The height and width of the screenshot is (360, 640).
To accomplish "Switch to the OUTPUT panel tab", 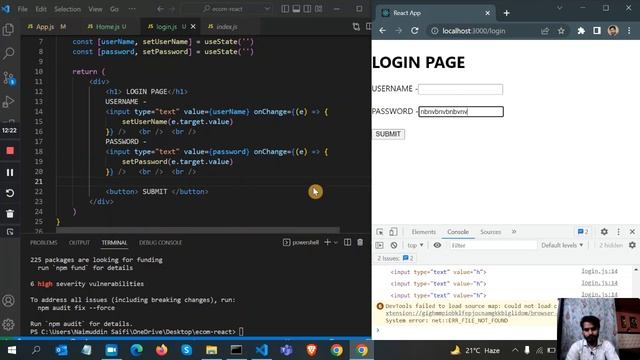I will pos(79,242).
